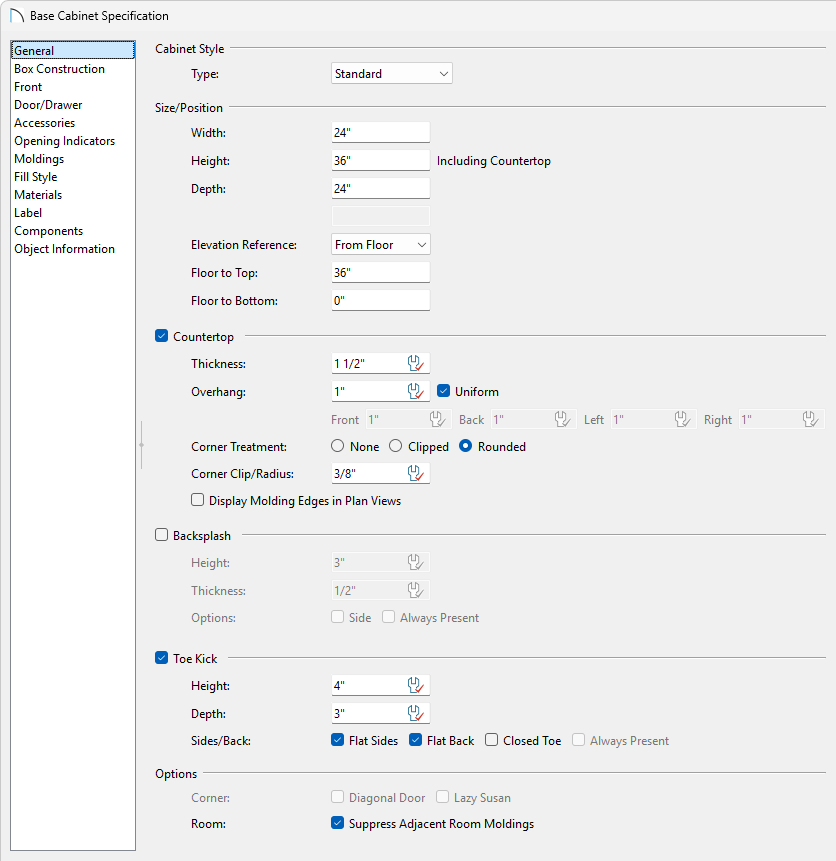Click the wrench icon beside Toe Kick Depth
836x861 pixels.
[x=415, y=713]
